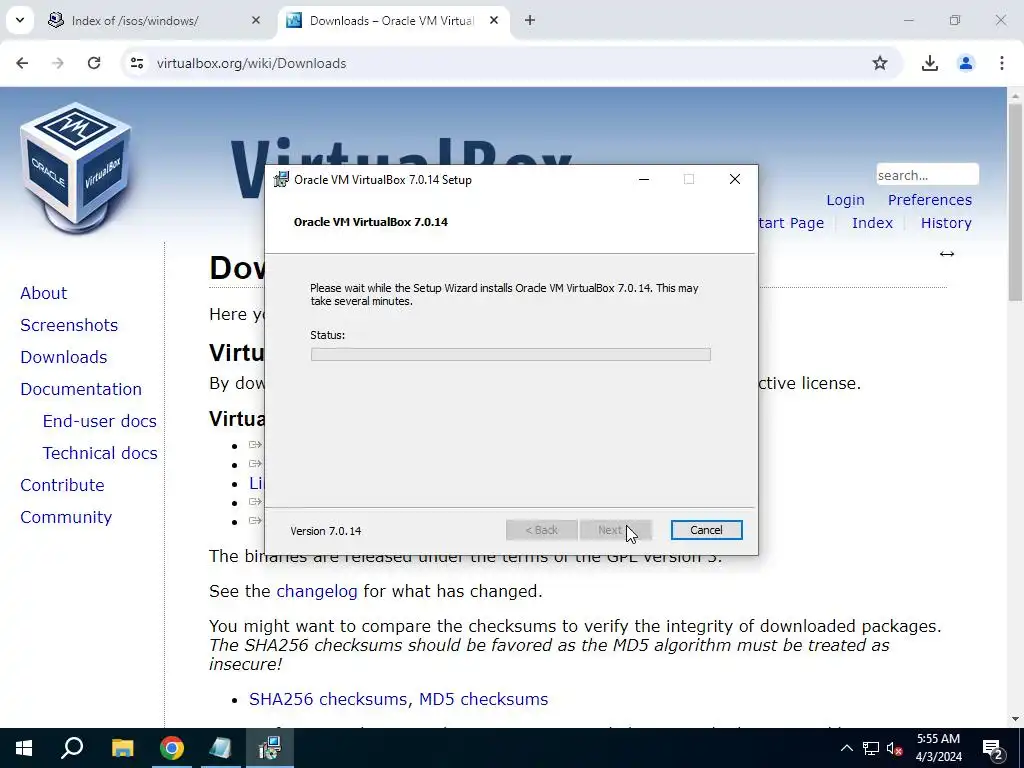Open Chrome three-dot menu
The height and width of the screenshot is (768, 1024).
click(1002, 63)
